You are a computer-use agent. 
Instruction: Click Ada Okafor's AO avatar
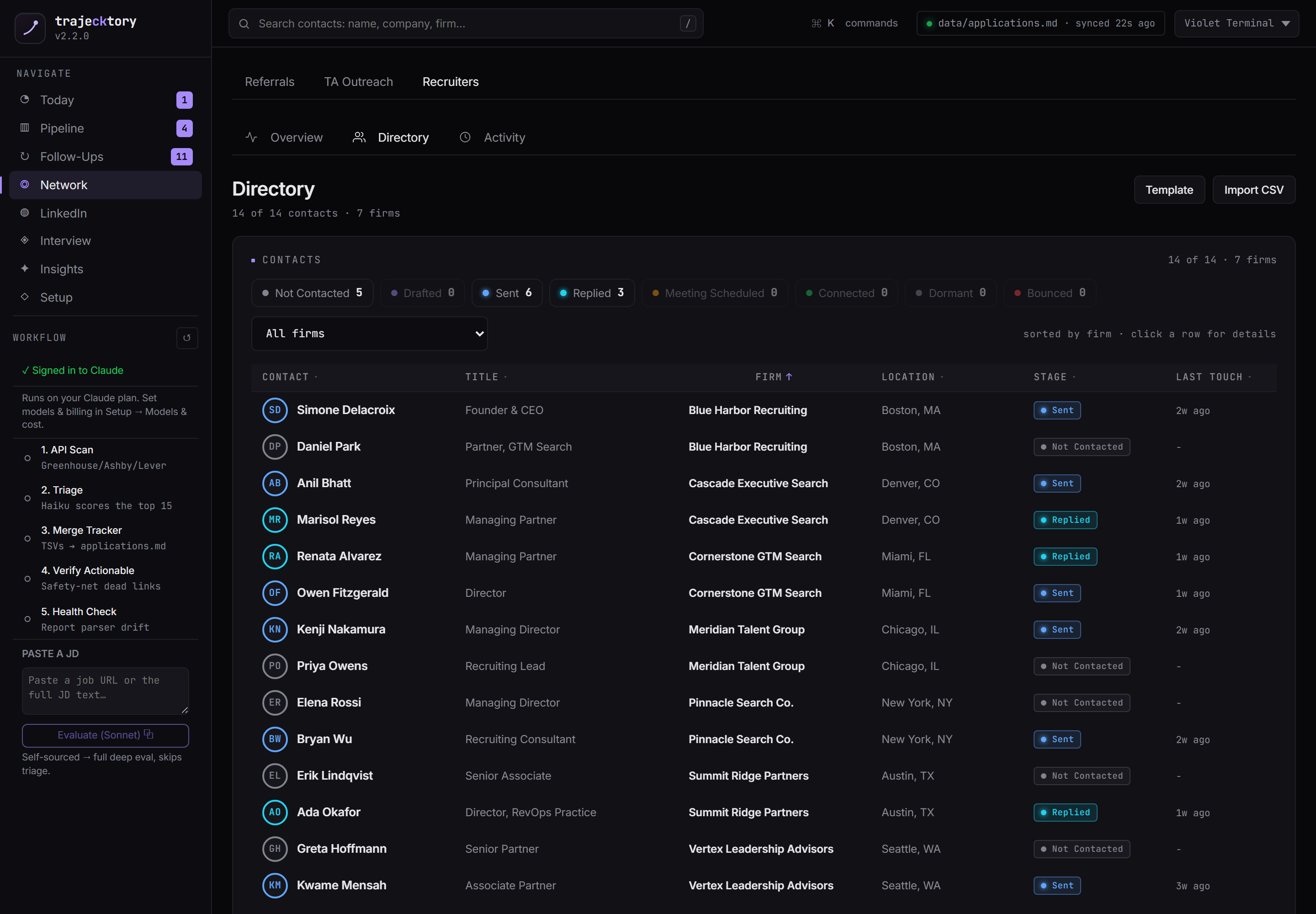pyautogui.click(x=275, y=812)
